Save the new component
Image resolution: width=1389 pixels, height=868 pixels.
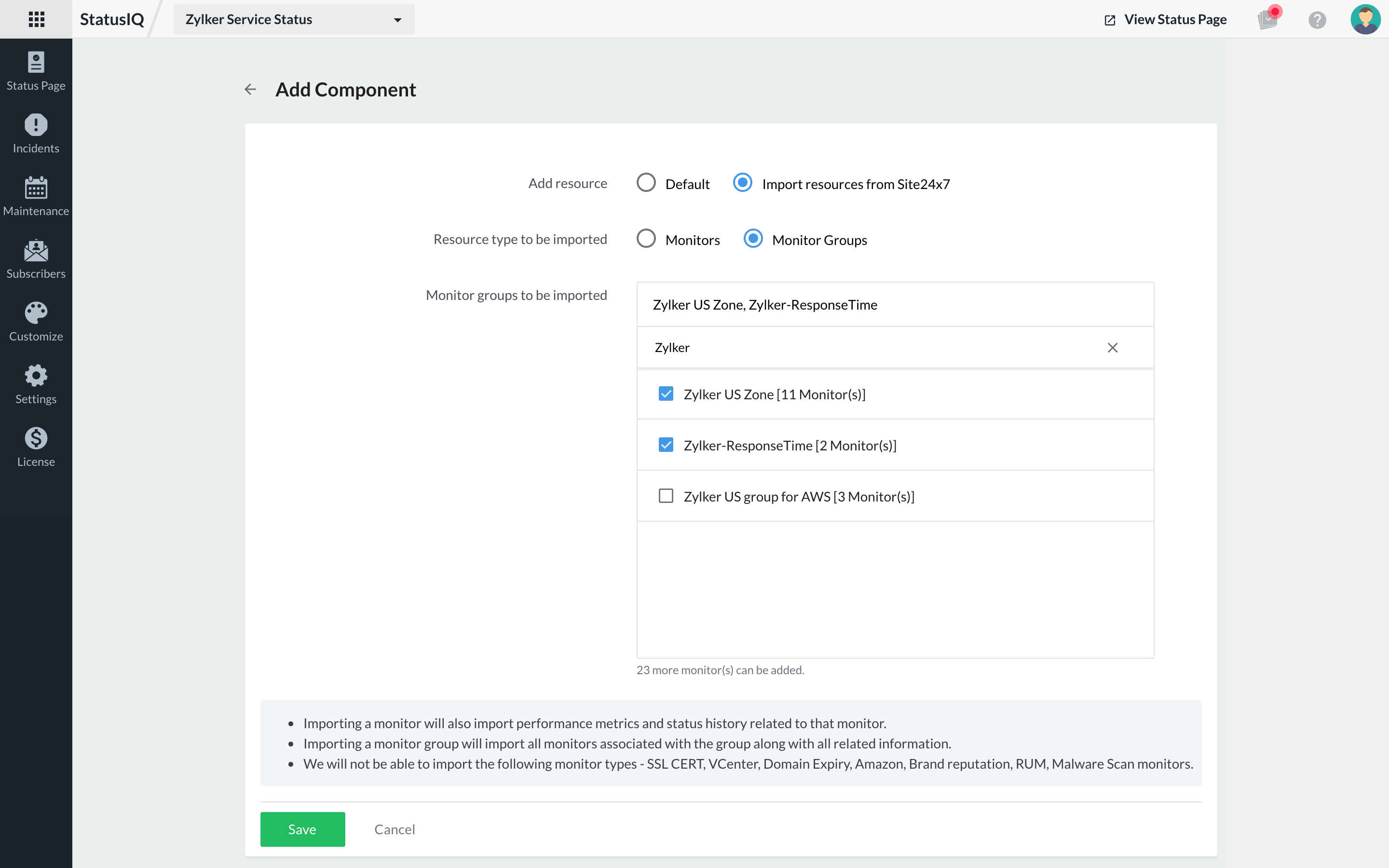tap(302, 829)
